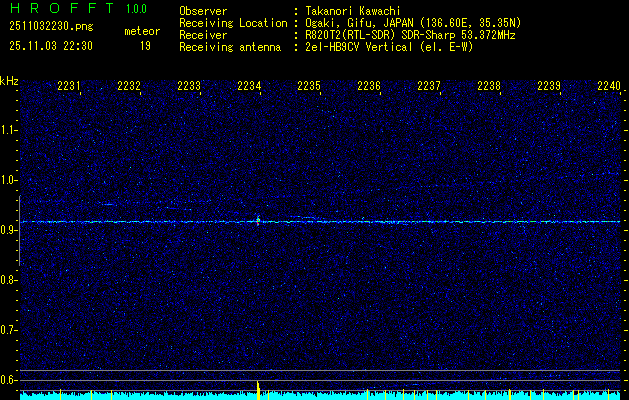Click time marker 2240
Screen dimensions: 629x400
tap(609, 86)
